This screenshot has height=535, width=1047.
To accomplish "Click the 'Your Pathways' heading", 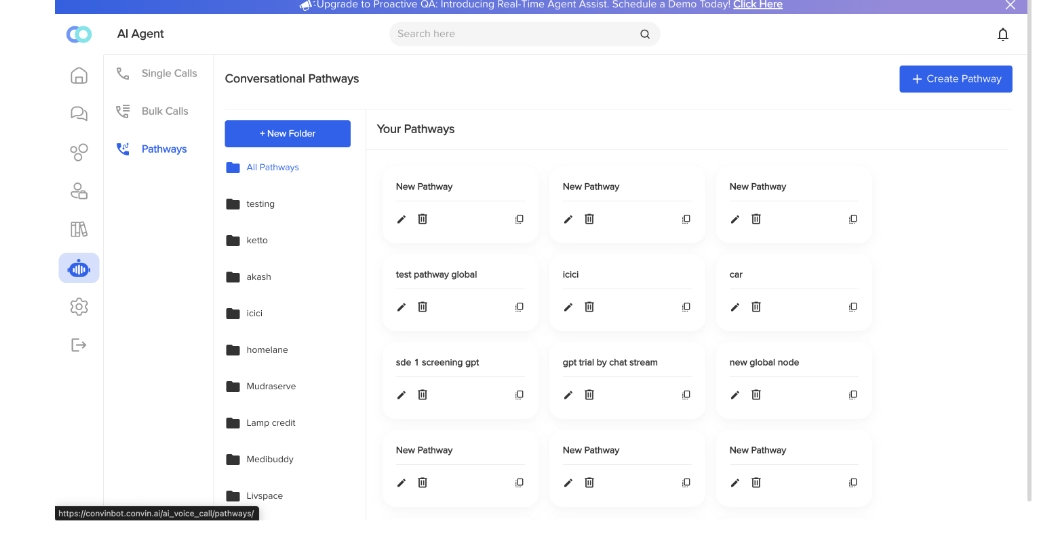I will [415, 129].
